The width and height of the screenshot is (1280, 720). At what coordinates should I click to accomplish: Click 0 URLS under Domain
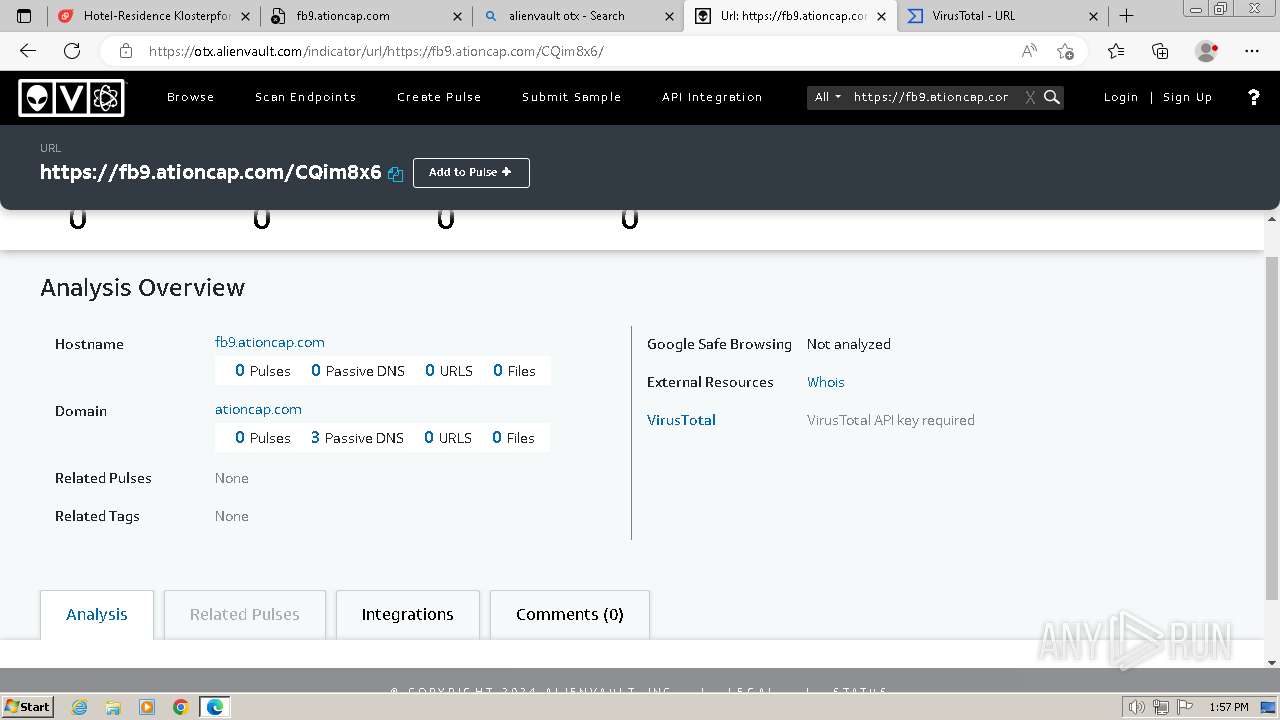[x=448, y=438]
